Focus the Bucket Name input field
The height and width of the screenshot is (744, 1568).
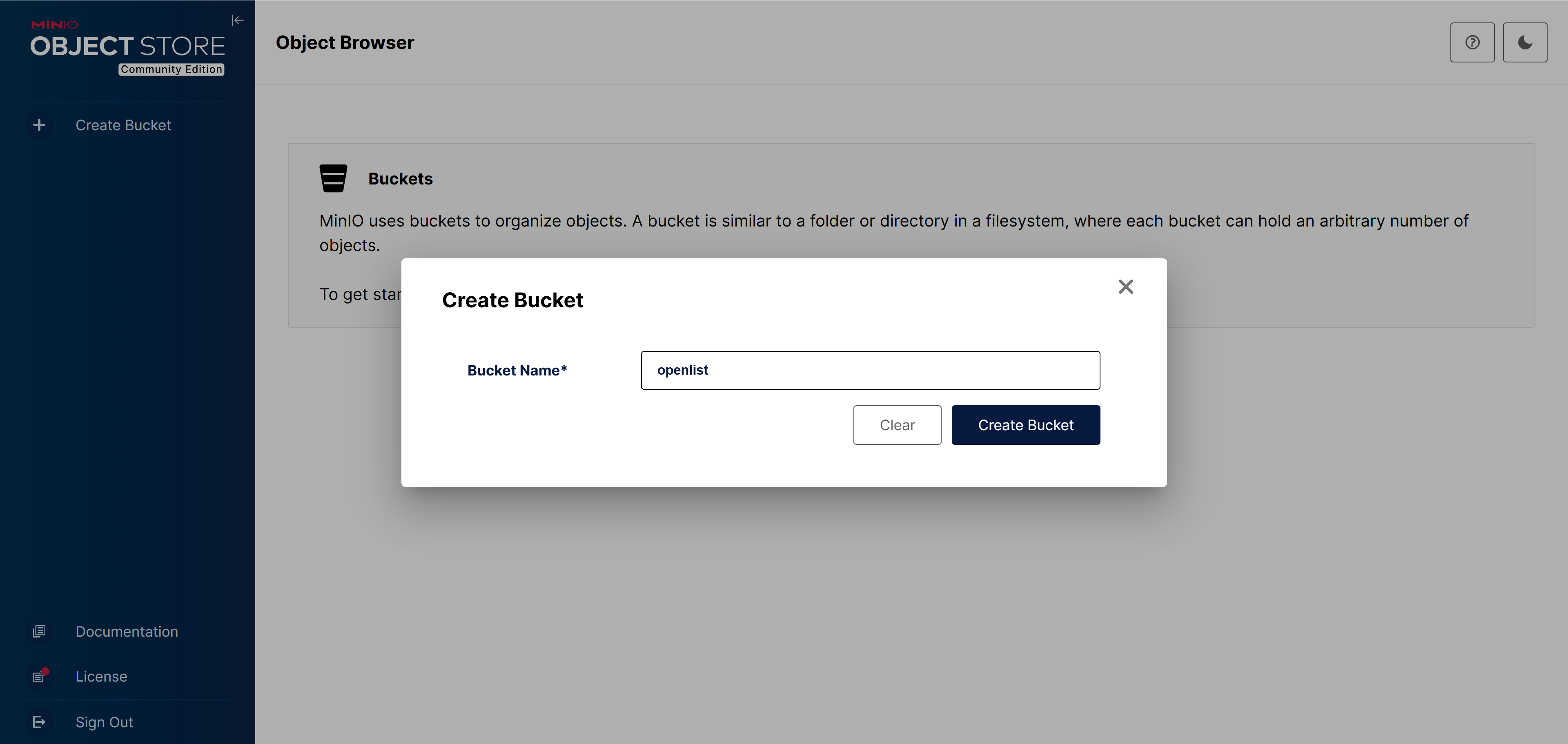tap(870, 370)
